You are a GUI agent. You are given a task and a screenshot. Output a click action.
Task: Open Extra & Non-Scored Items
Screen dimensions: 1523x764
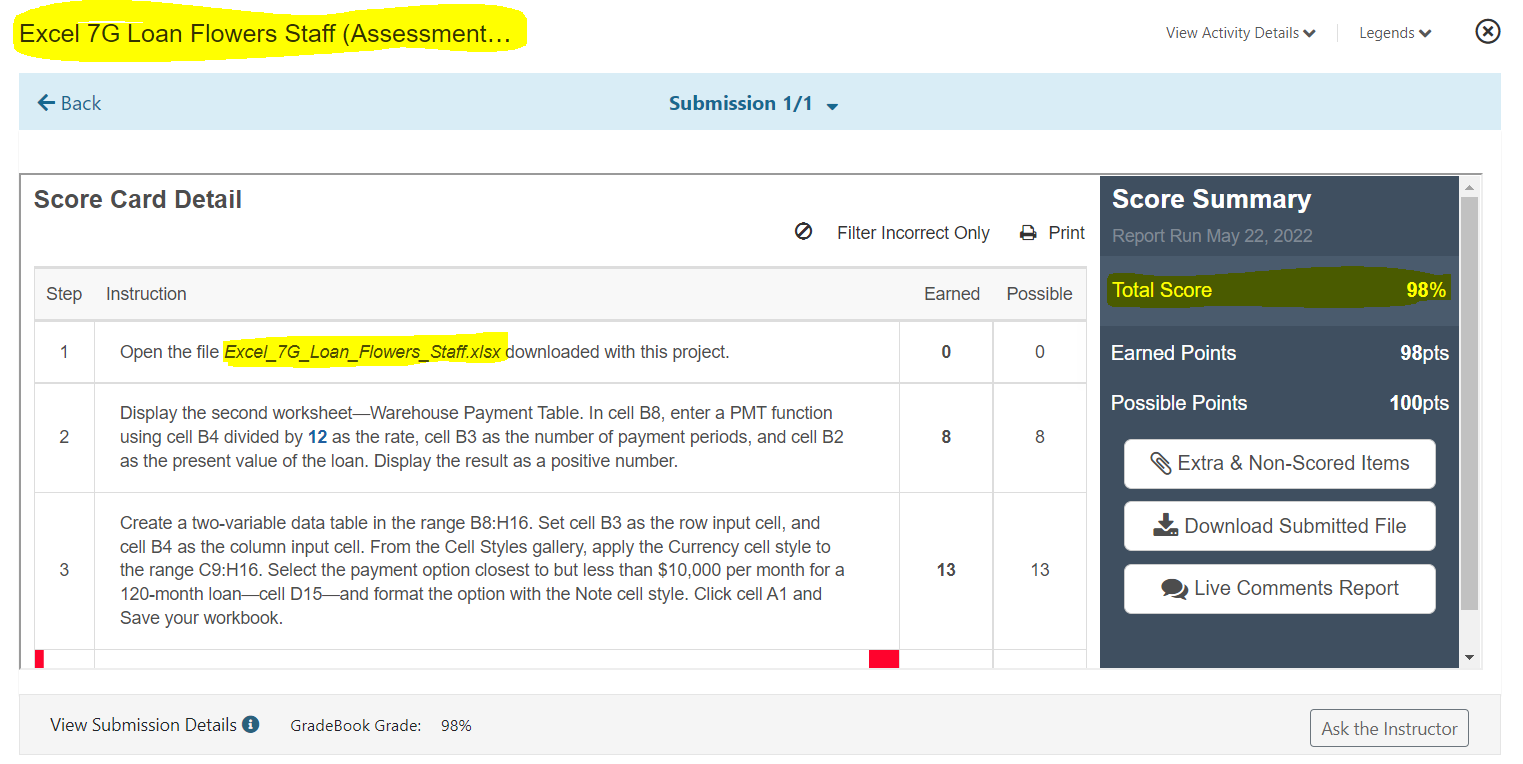pyautogui.click(x=1279, y=464)
